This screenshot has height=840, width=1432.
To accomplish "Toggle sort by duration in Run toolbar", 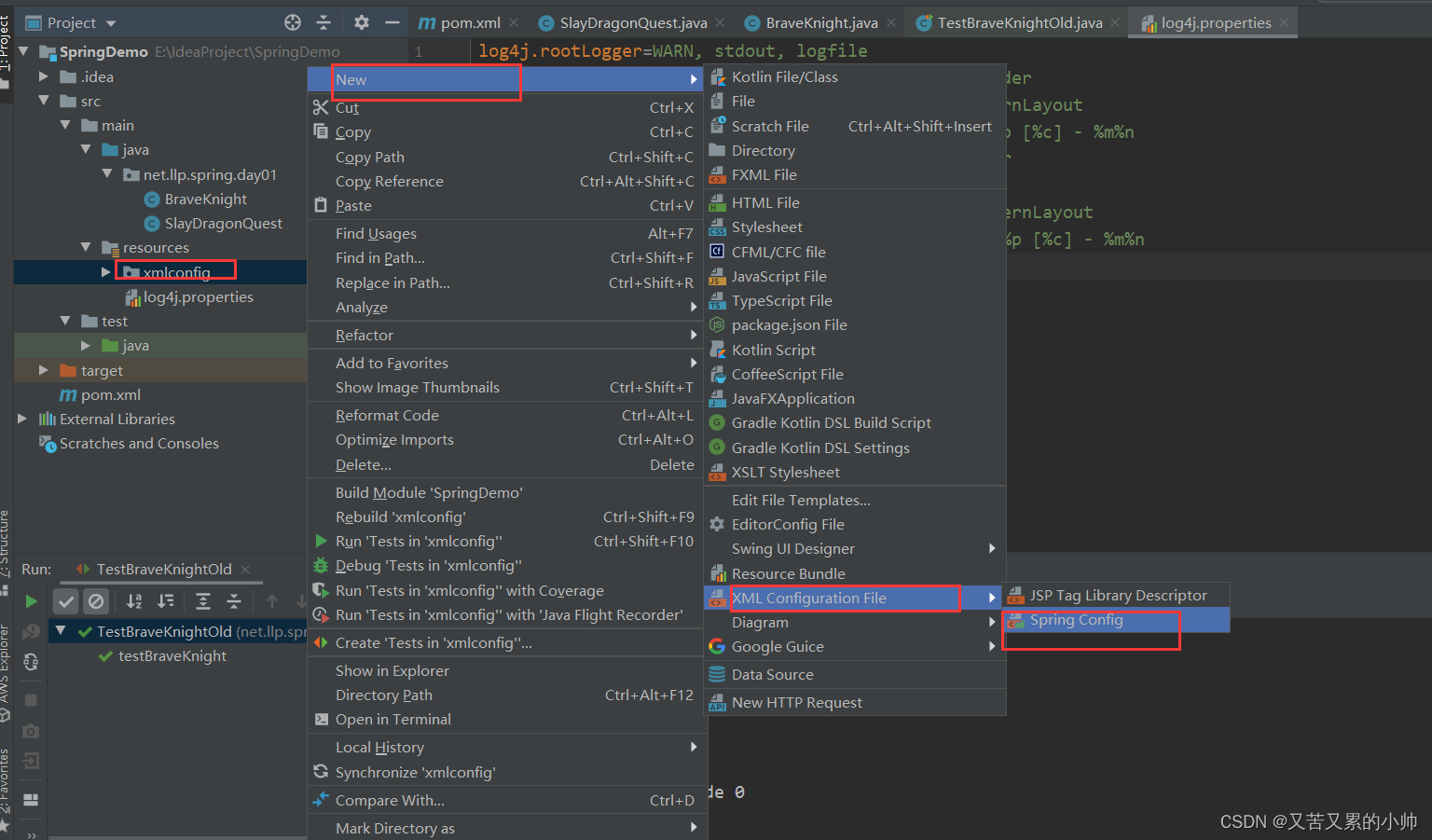I will pyautogui.click(x=165, y=601).
